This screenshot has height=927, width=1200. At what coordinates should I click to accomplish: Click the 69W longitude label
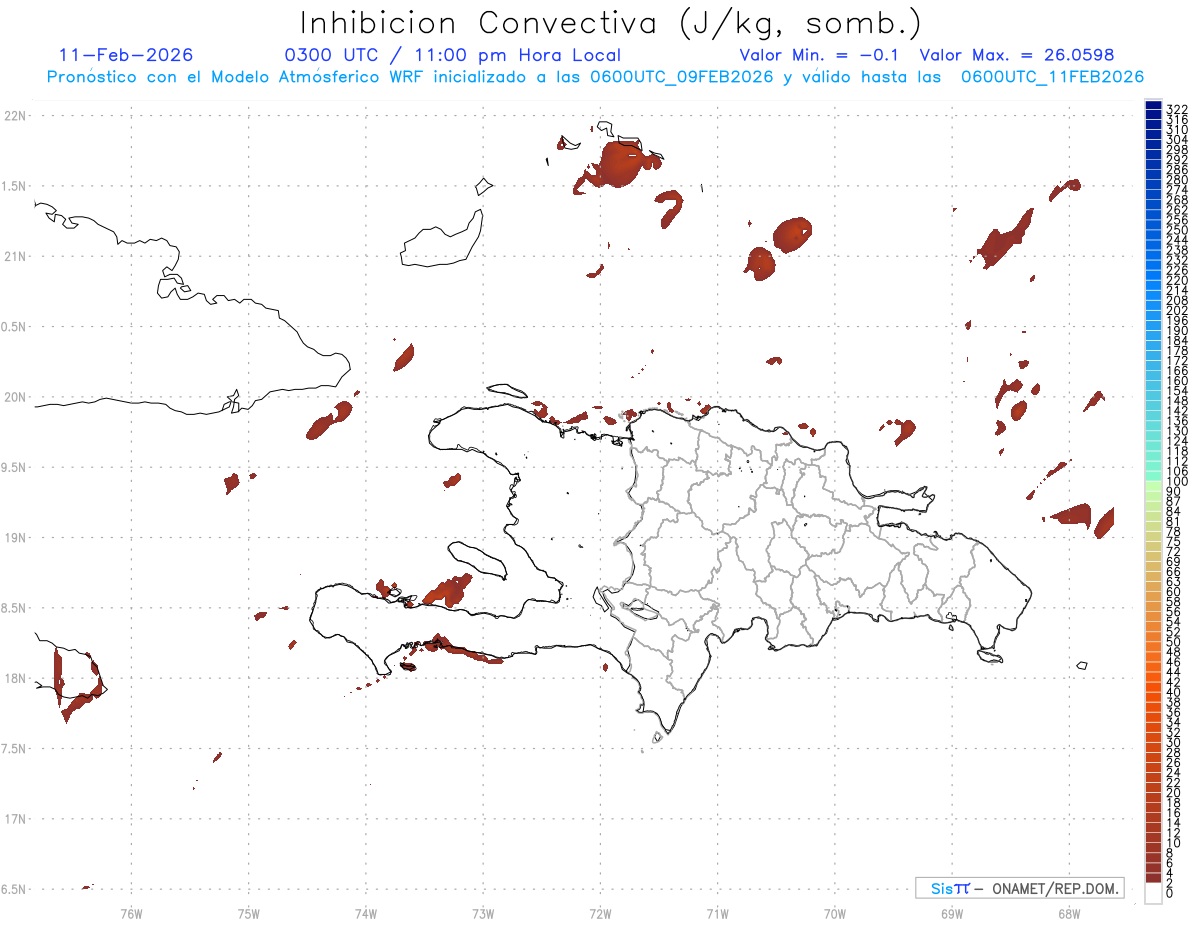(x=952, y=913)
